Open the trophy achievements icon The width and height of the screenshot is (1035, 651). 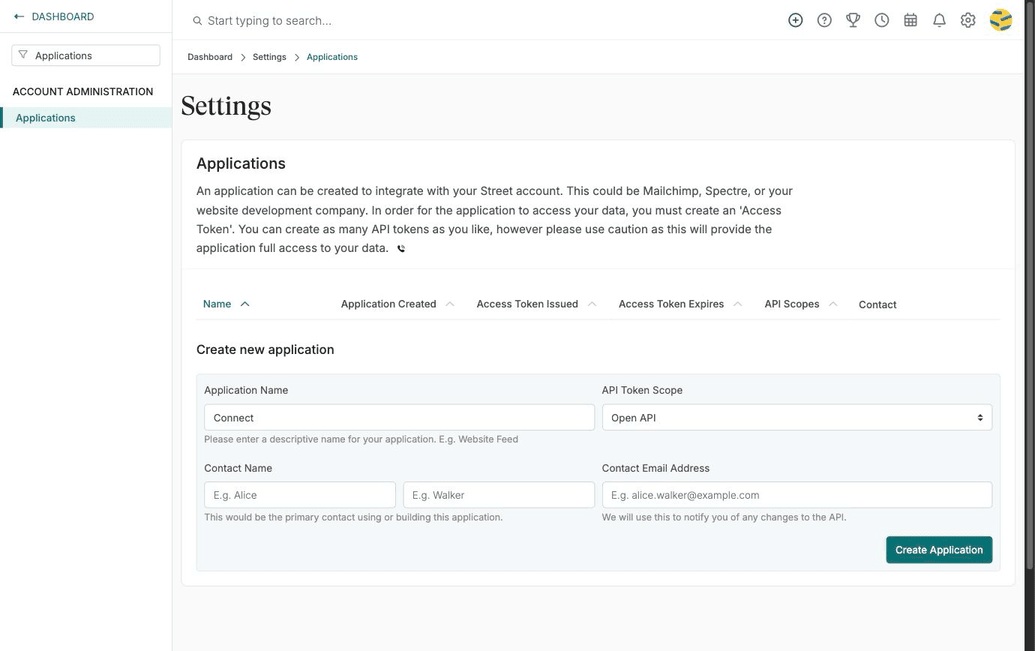coord(853,20)
